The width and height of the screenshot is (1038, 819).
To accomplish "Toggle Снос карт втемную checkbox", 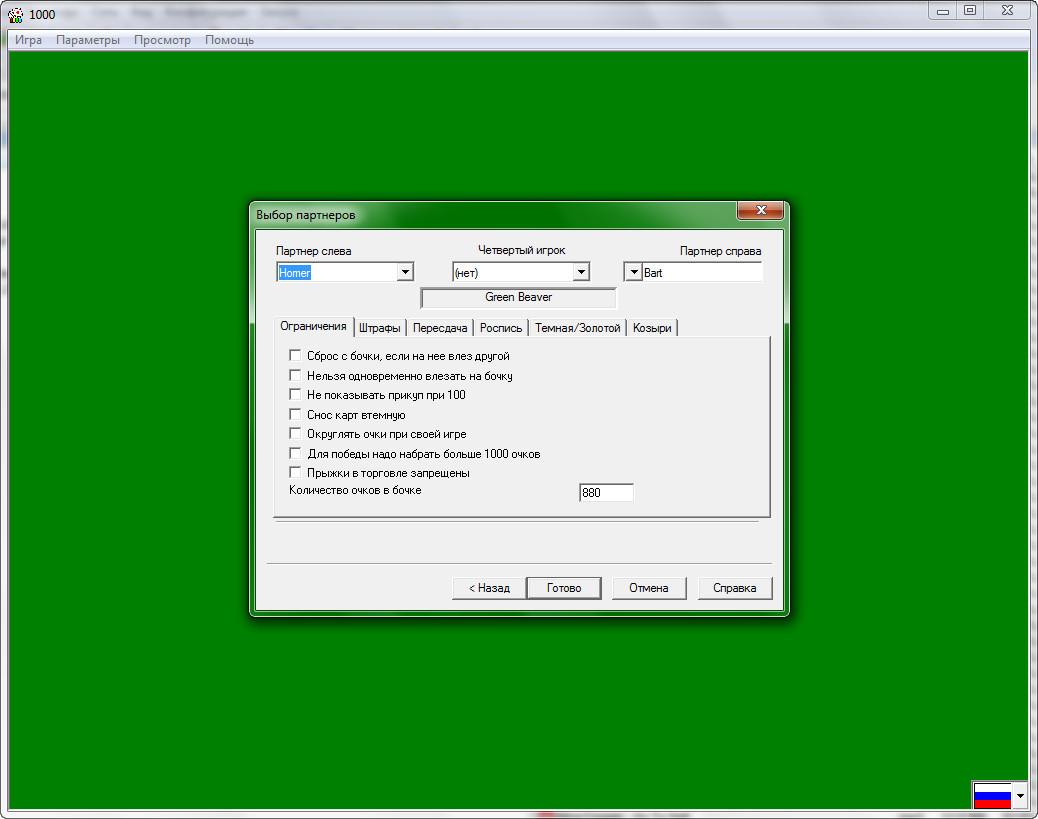I will tap(295, 414).
